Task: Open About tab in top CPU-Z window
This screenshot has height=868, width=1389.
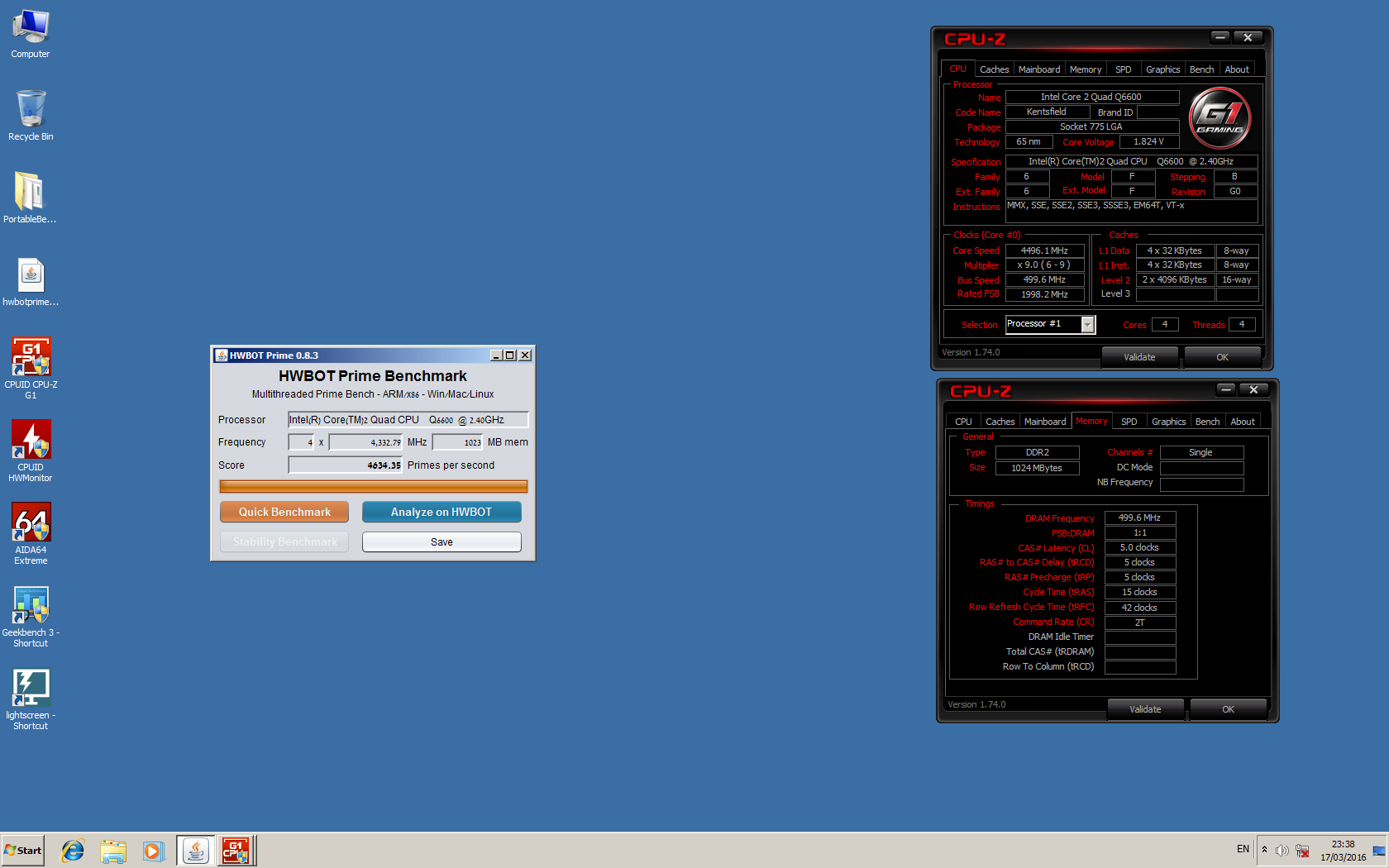Action: (x=1237, y=69)
